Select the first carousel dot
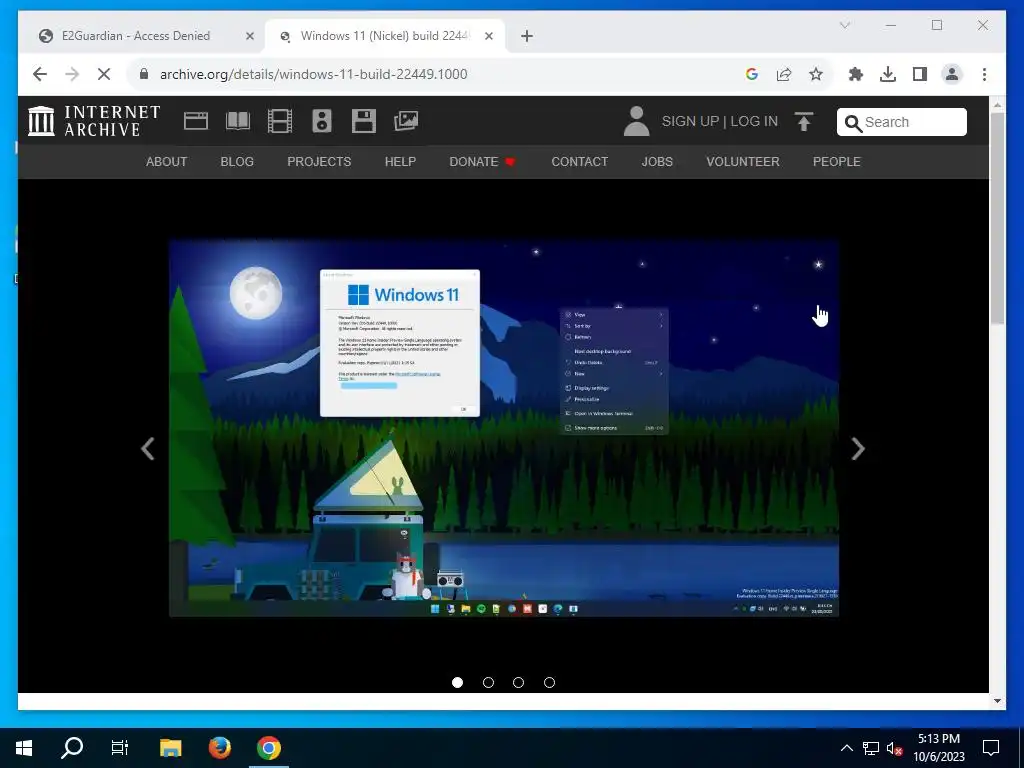The height and width of the screenshot is (768, 1024). 457,682
